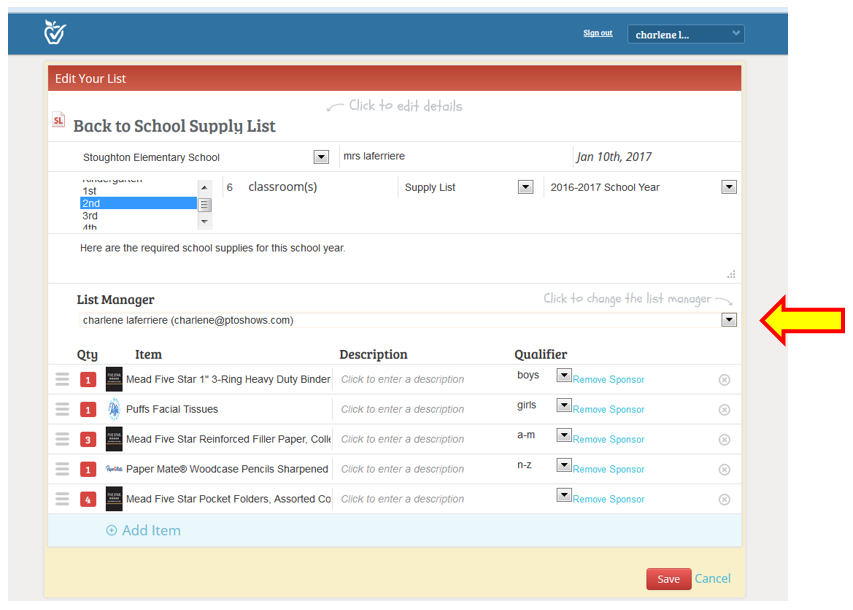
Task: Cancel editing the list
Action: [x=713, y=578]
